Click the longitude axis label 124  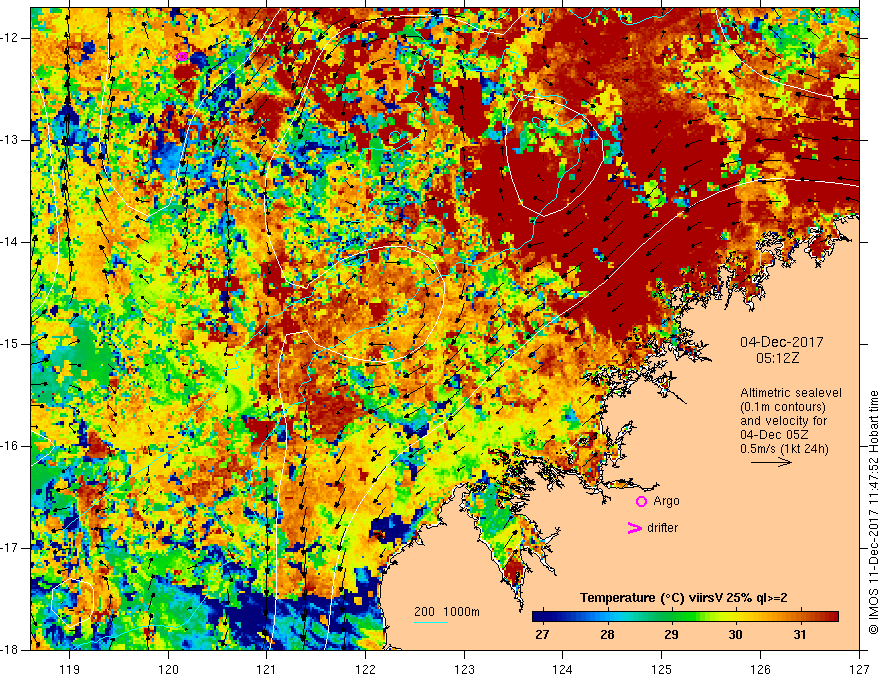pyautogui.click(x=563, y=669)
